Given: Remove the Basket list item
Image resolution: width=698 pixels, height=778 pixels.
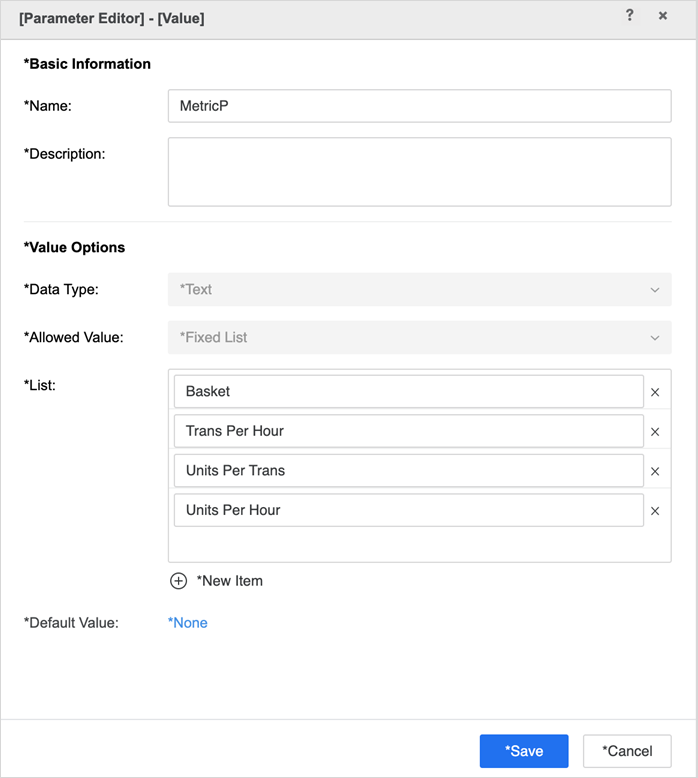Looking at the screenshot, I should tap(655, 392).
